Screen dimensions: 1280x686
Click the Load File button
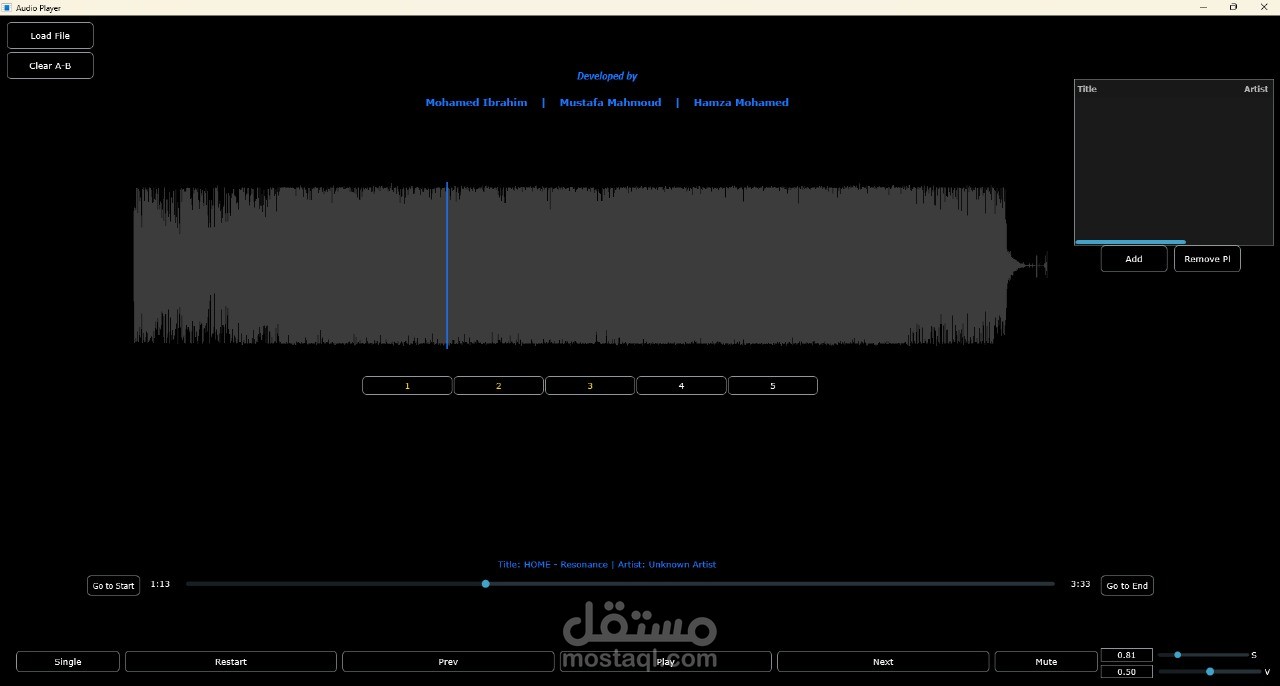tap(50, 34)
